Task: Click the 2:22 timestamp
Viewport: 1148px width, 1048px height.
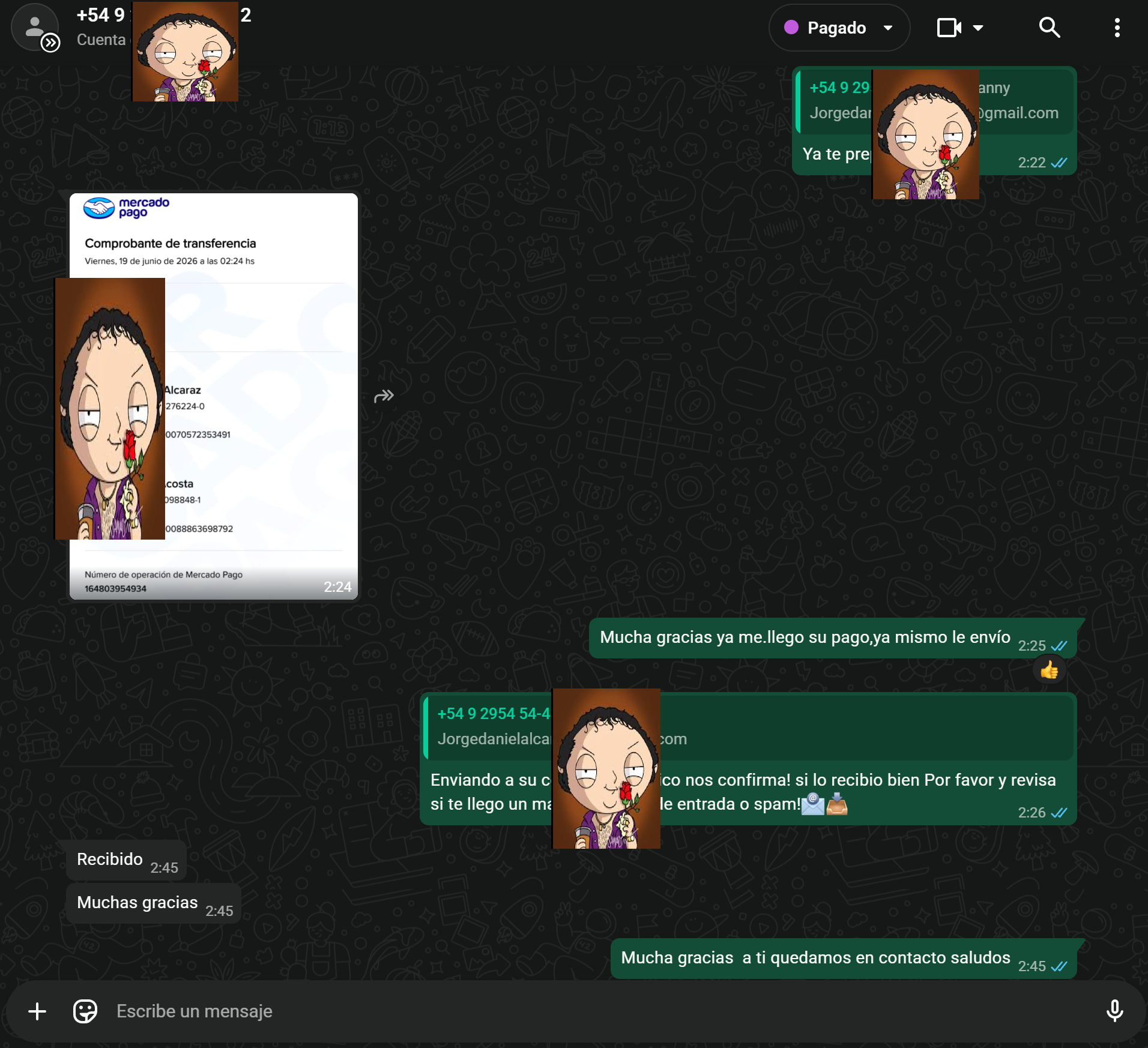Action: (x=1032, y=163)
